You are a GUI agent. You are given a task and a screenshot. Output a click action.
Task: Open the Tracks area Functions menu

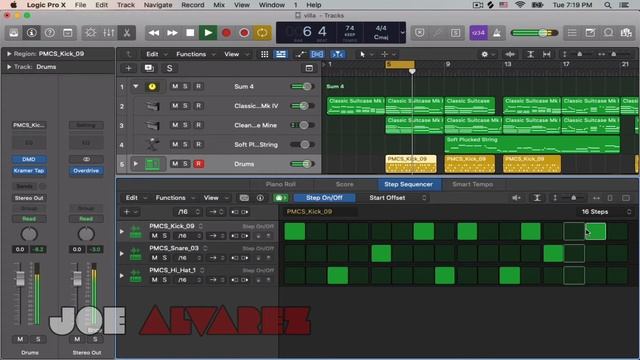coord(194,54)
